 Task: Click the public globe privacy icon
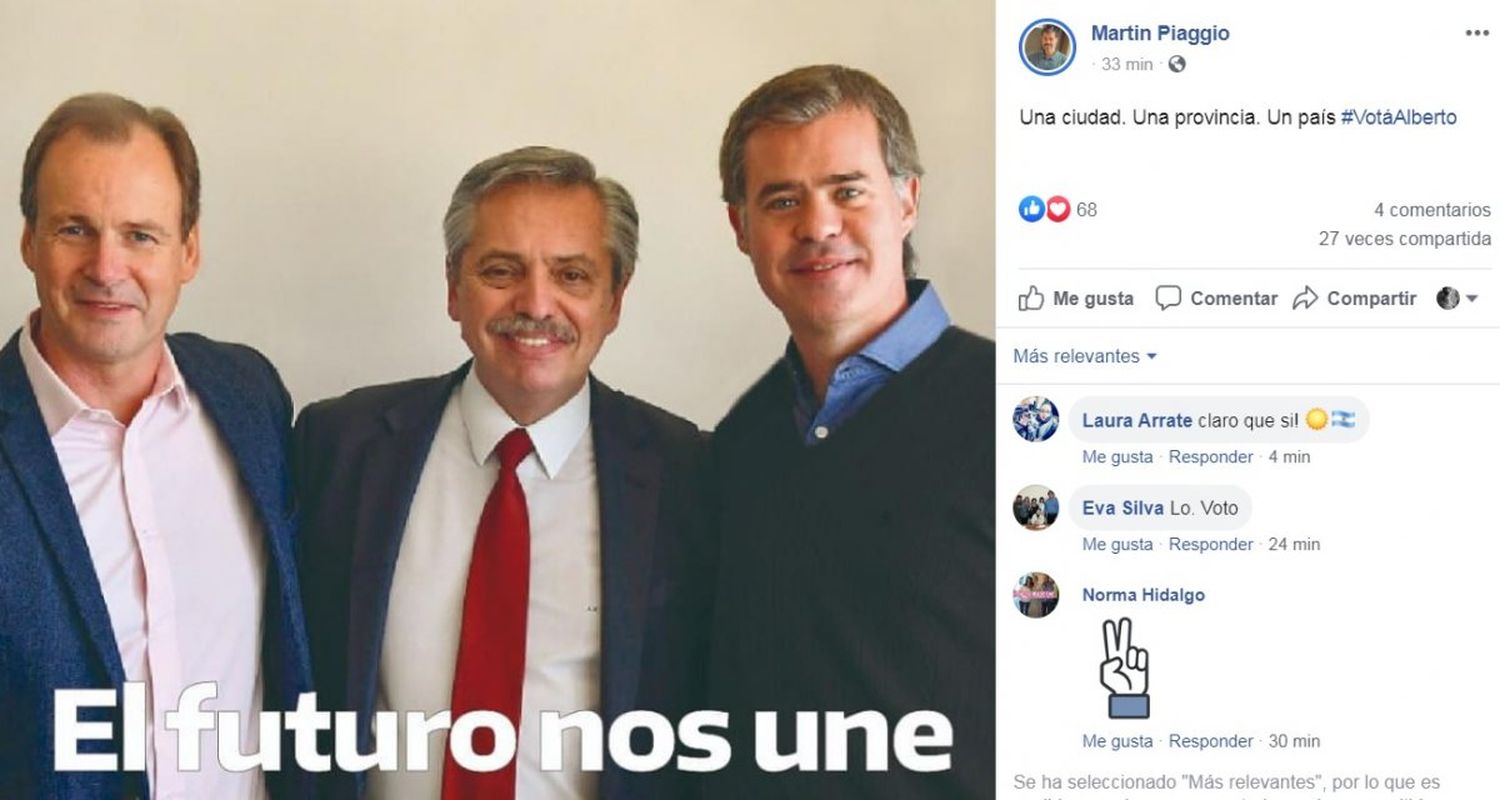tap(1177, 64)
